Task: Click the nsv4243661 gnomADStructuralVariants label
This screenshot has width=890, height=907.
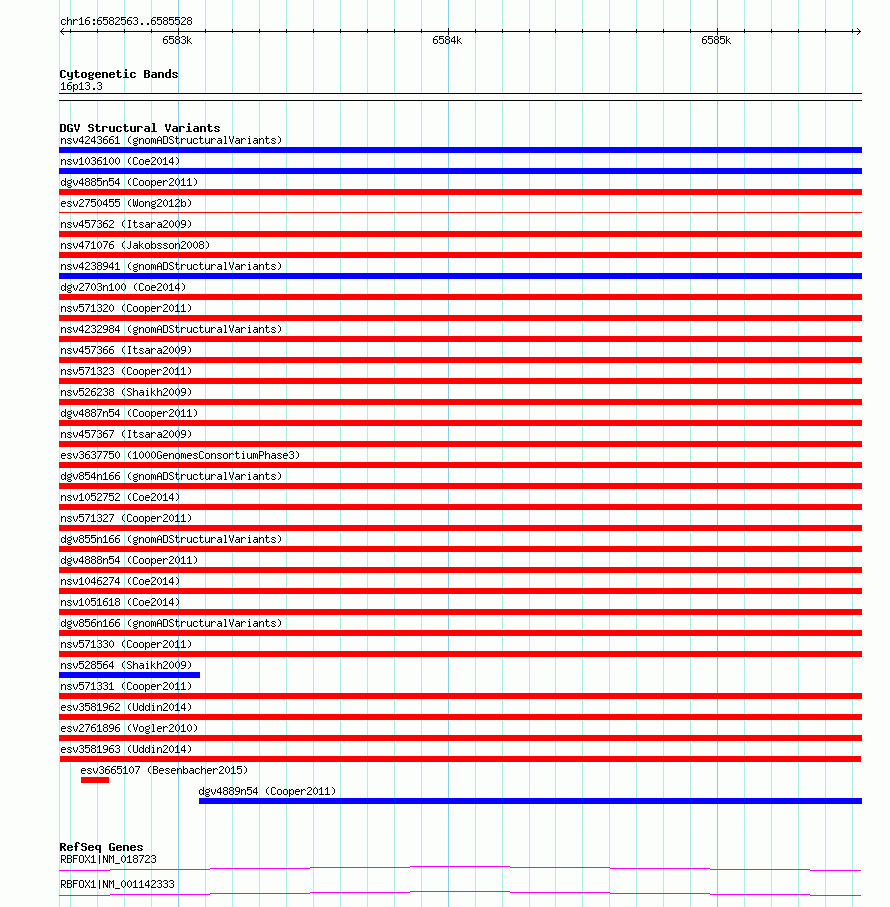Action: point(171,141)
